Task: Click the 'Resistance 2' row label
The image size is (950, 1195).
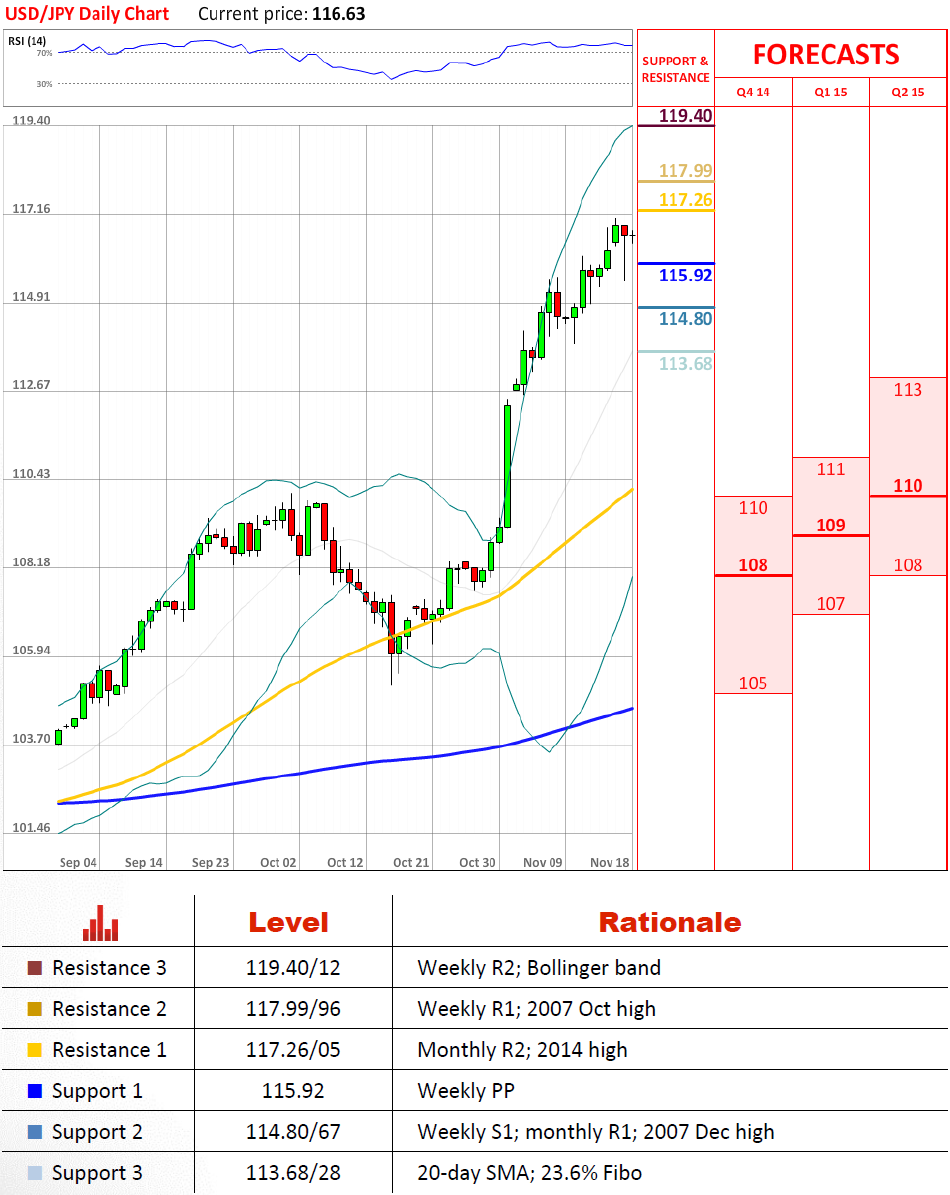Action: click(109, 1009)
